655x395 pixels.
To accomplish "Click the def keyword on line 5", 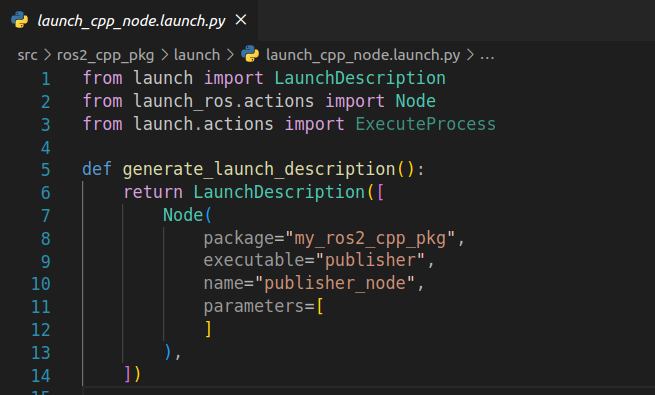I will click(x=96, y=169).
